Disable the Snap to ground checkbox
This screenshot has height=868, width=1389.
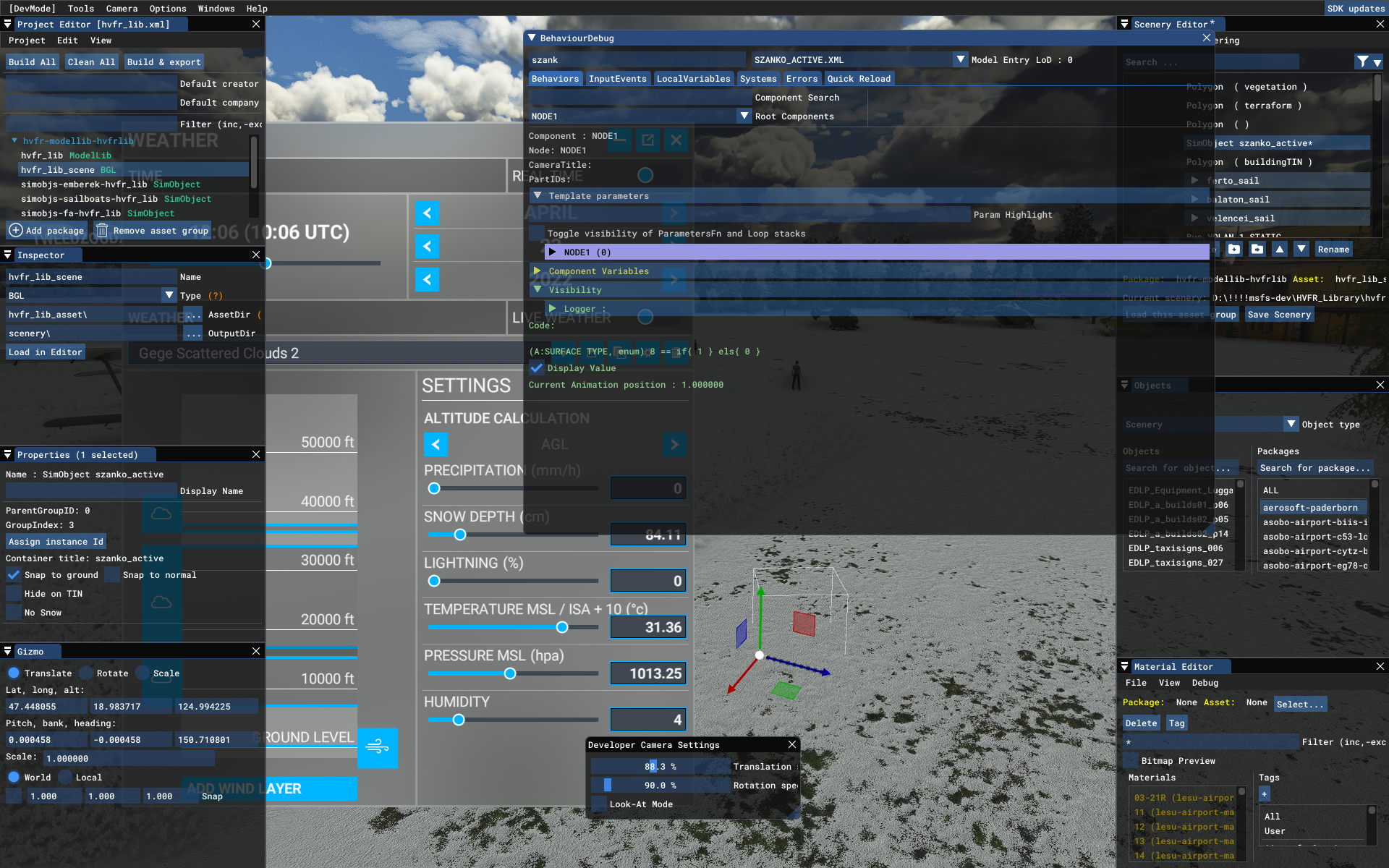click(14, 575)
